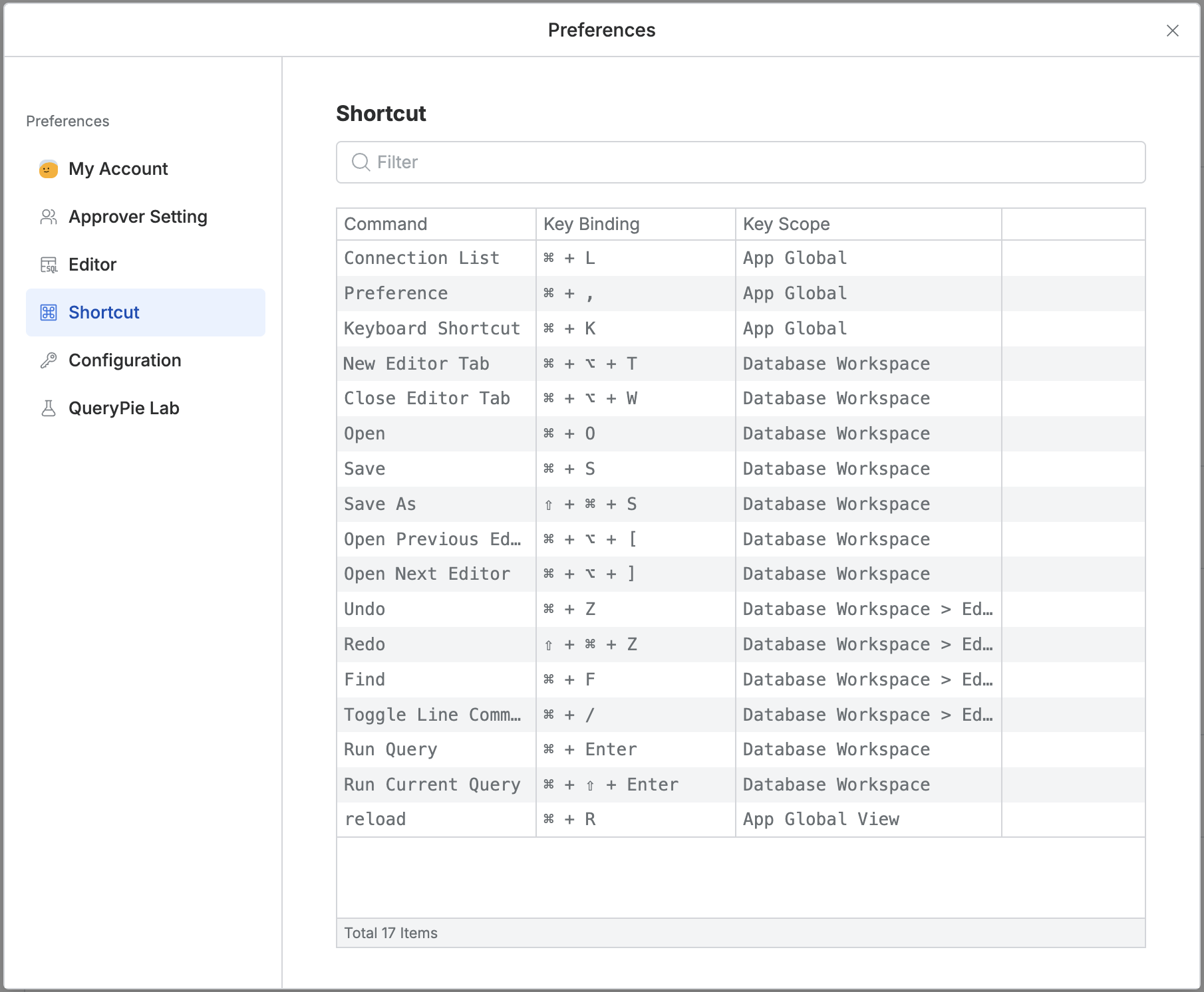Click the reload command's App Global View scope
This screenshot has height=992, width=1204.
pyautogui.click(x=821, y=819)
